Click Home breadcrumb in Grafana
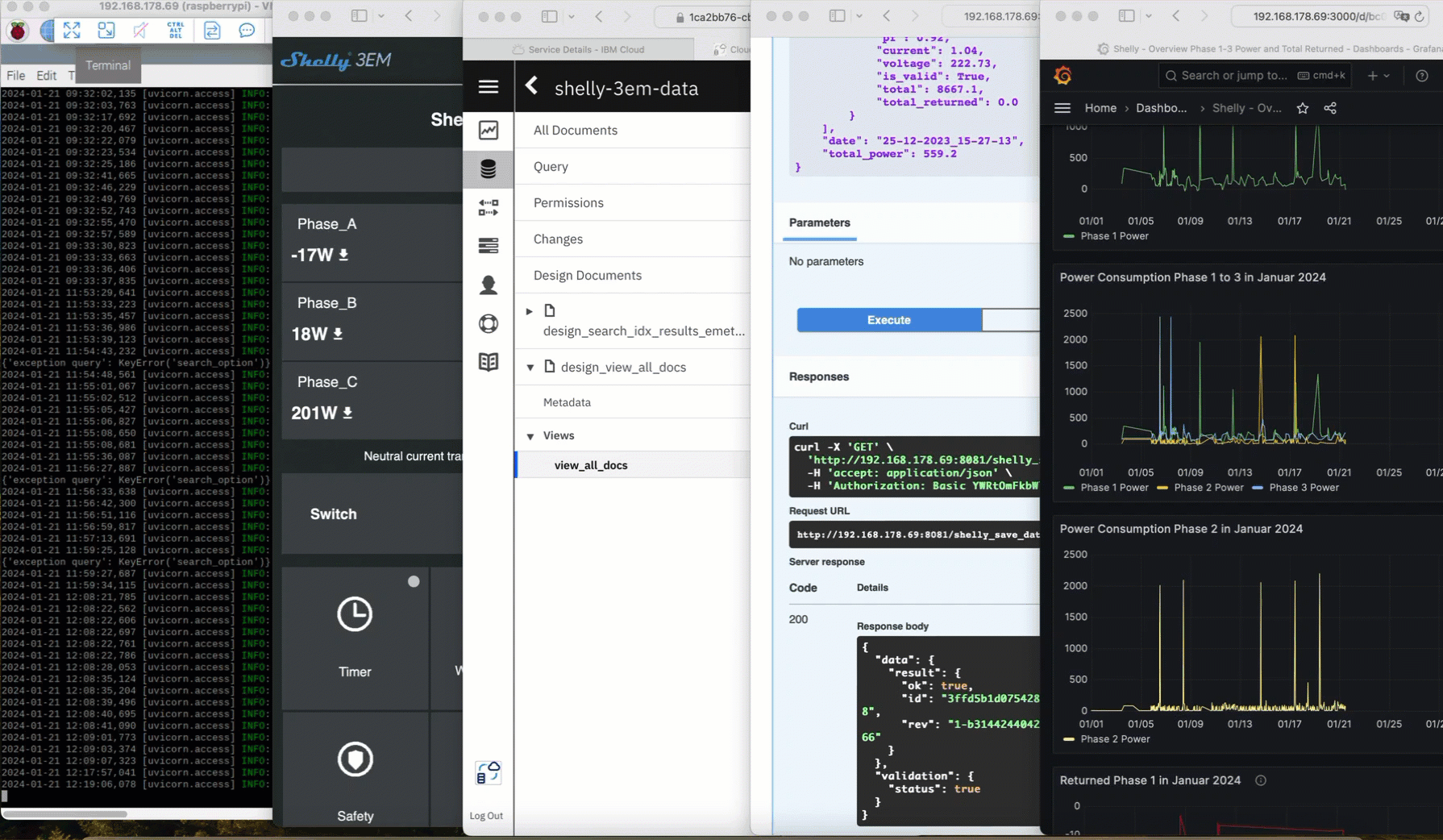Screen dimensions: 1443x840 pos(1100,108)
